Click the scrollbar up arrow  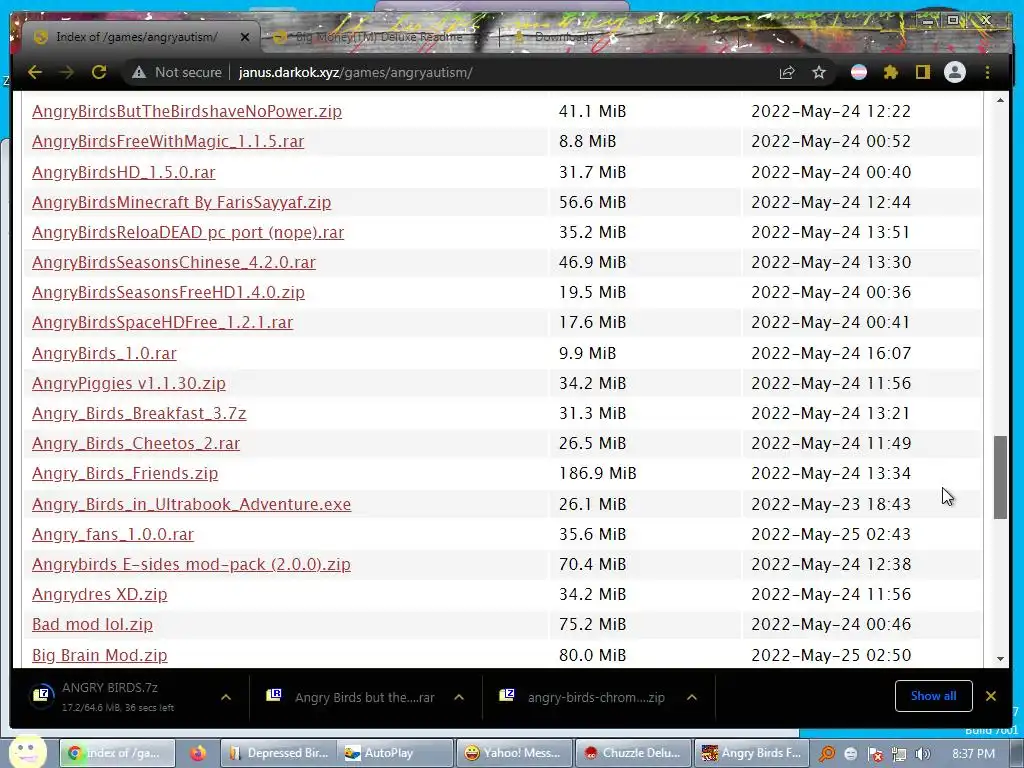click(1000, 101)
